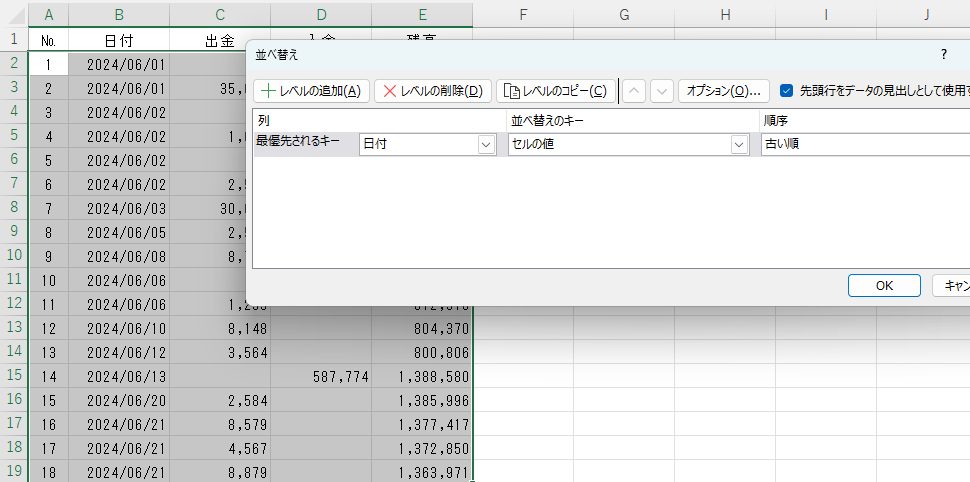970x482 pixels.
Task: Click the レベルの削除 button
Action: point(433,91)
